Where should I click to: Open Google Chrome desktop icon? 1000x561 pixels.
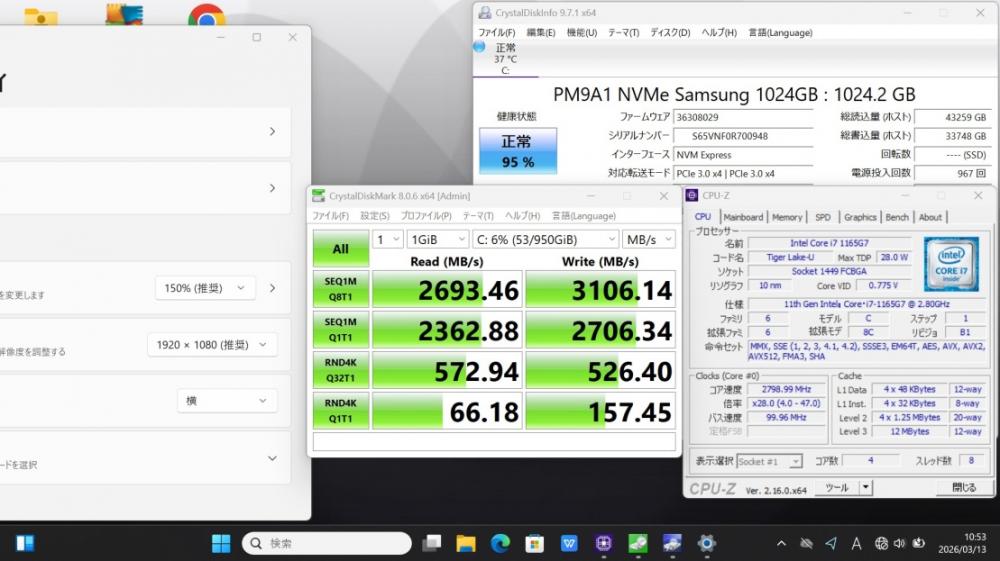click(x=207, y=14)
